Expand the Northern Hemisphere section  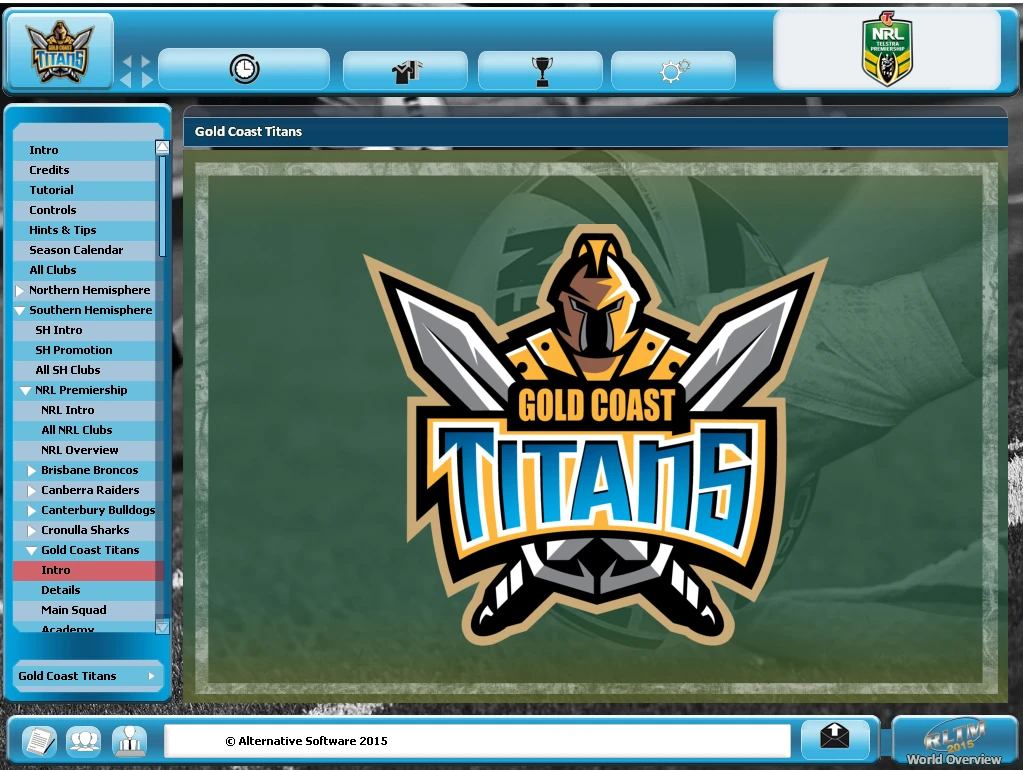tap(20, 290)
